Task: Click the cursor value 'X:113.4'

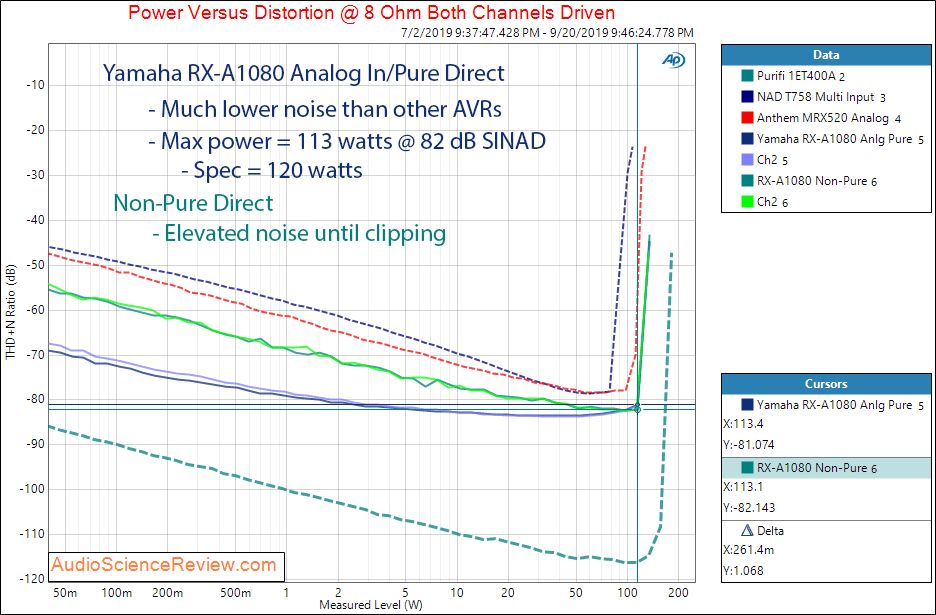Action: (743, 424)
